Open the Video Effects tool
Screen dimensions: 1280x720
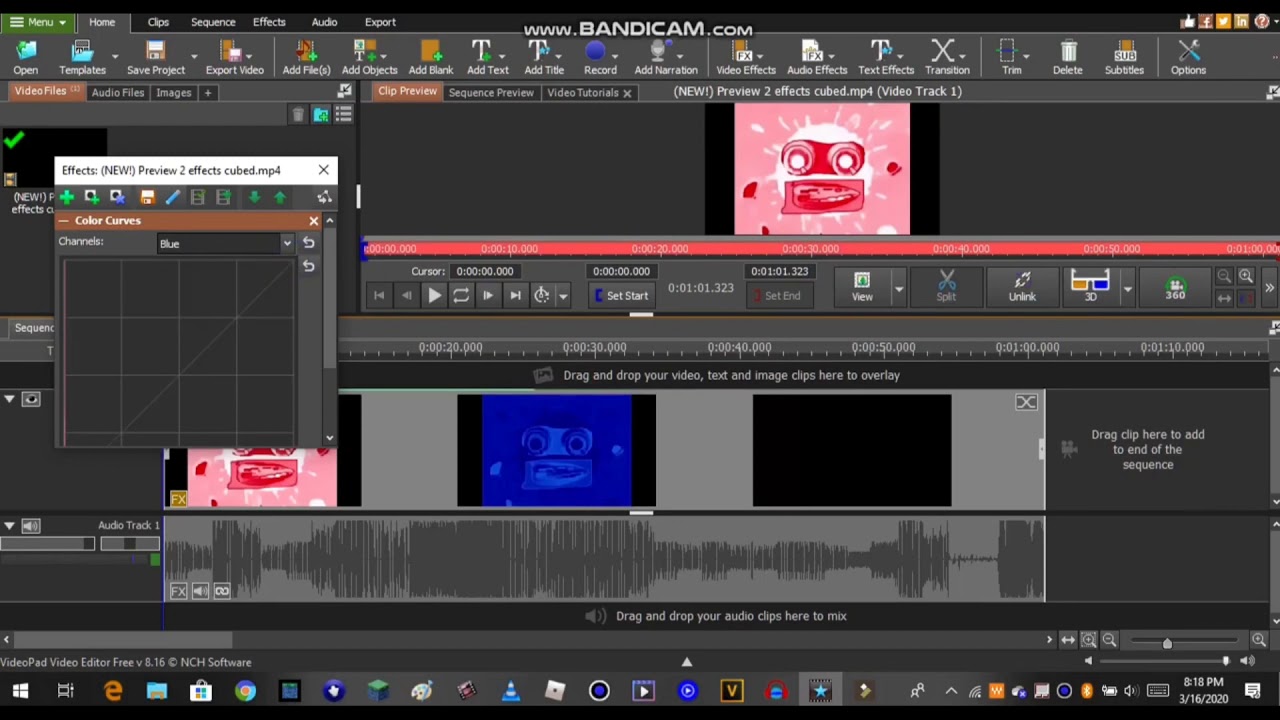click(745, 57)
